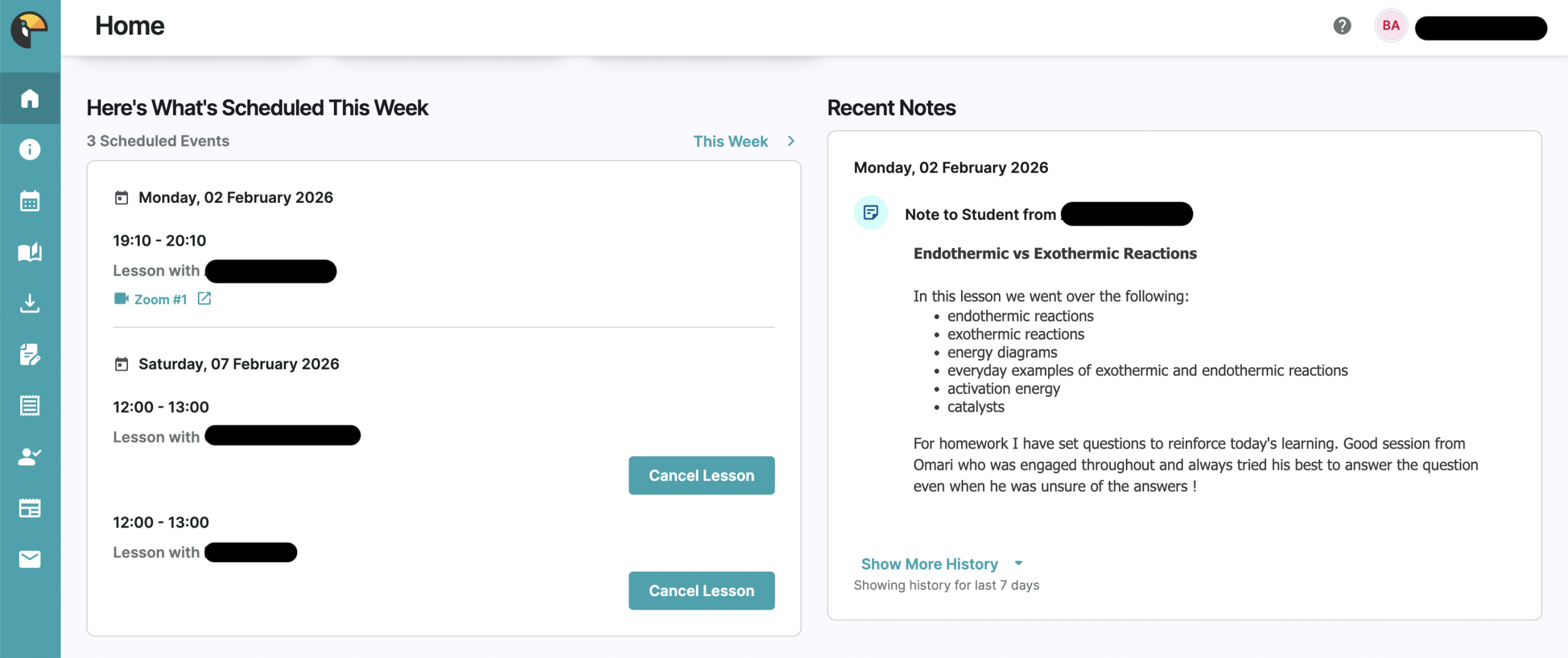
Task: Open the download sidebar icon
Action: [x=29, y=303]
